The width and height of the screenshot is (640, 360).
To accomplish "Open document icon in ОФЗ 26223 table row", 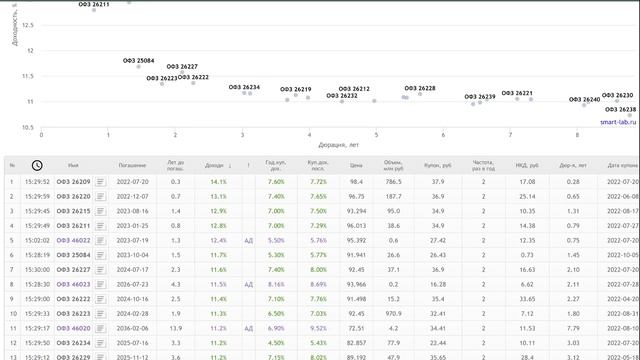I will (x=100, y=314).
